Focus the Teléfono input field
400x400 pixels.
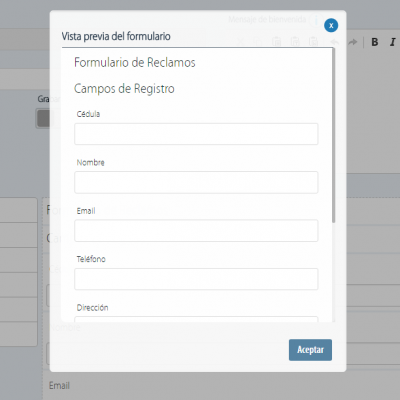click(196, 279)
